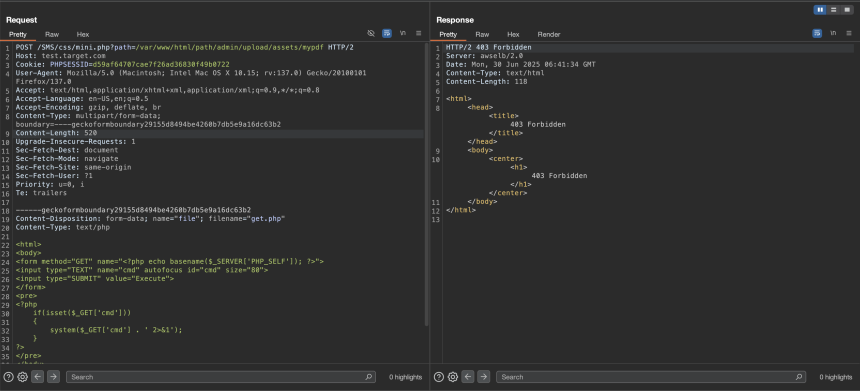Click the system($_GET['cmd']) code line
The width and height of the screenshot is (860, 391).
[x=116, y=330]
